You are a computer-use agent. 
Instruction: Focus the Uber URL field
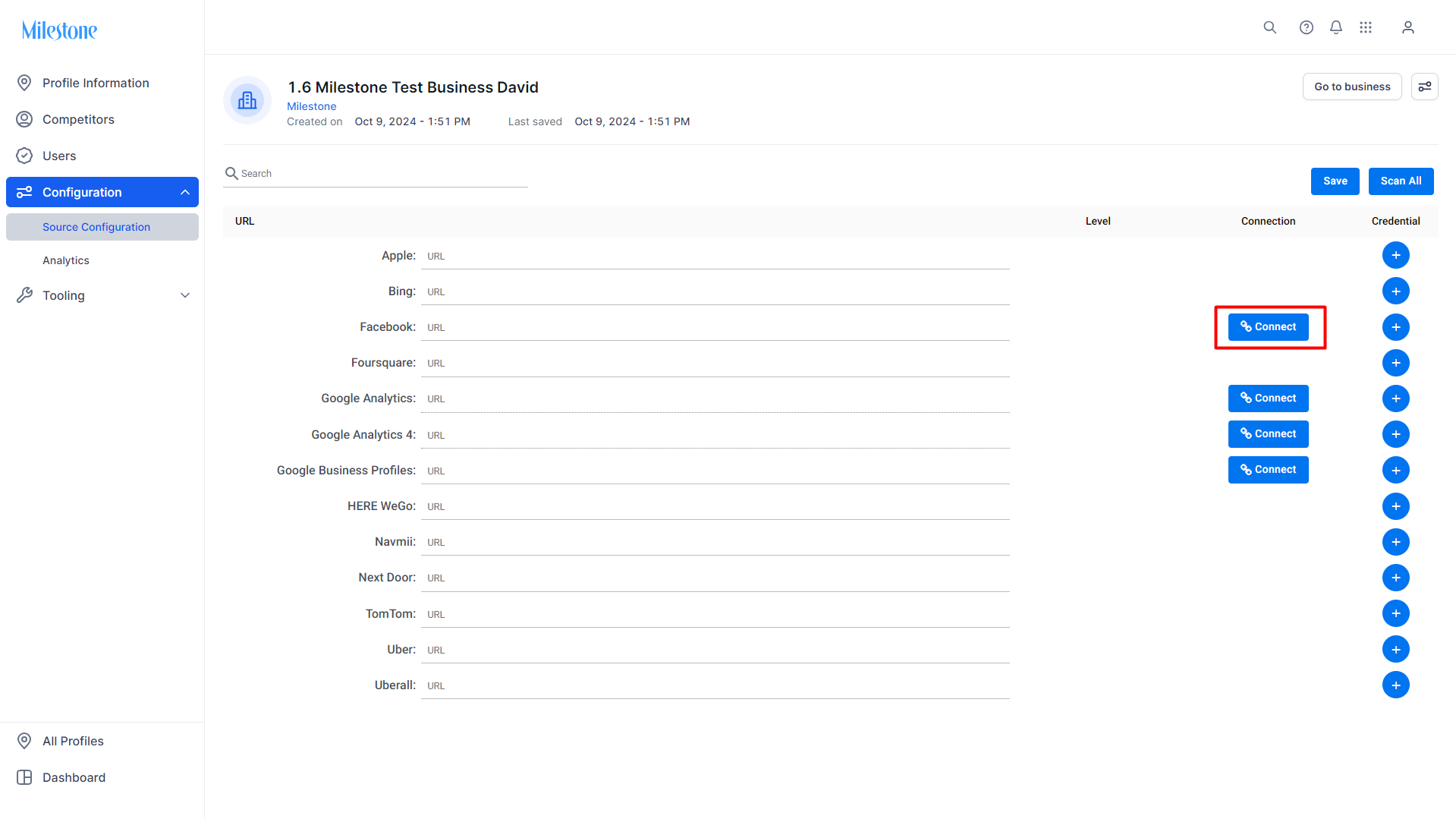[715, 650]
